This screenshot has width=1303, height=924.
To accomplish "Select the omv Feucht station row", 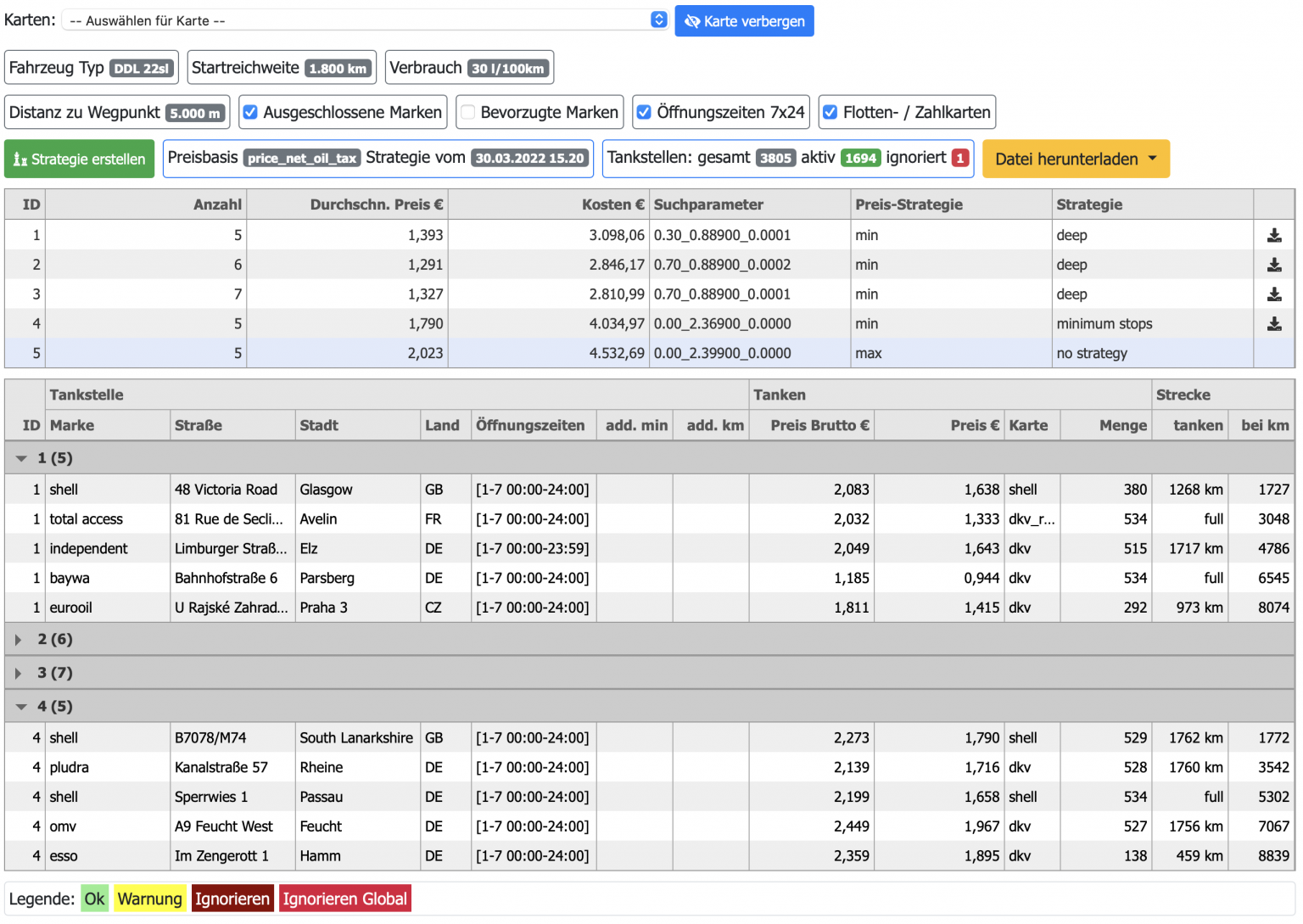I will (650, 826).
